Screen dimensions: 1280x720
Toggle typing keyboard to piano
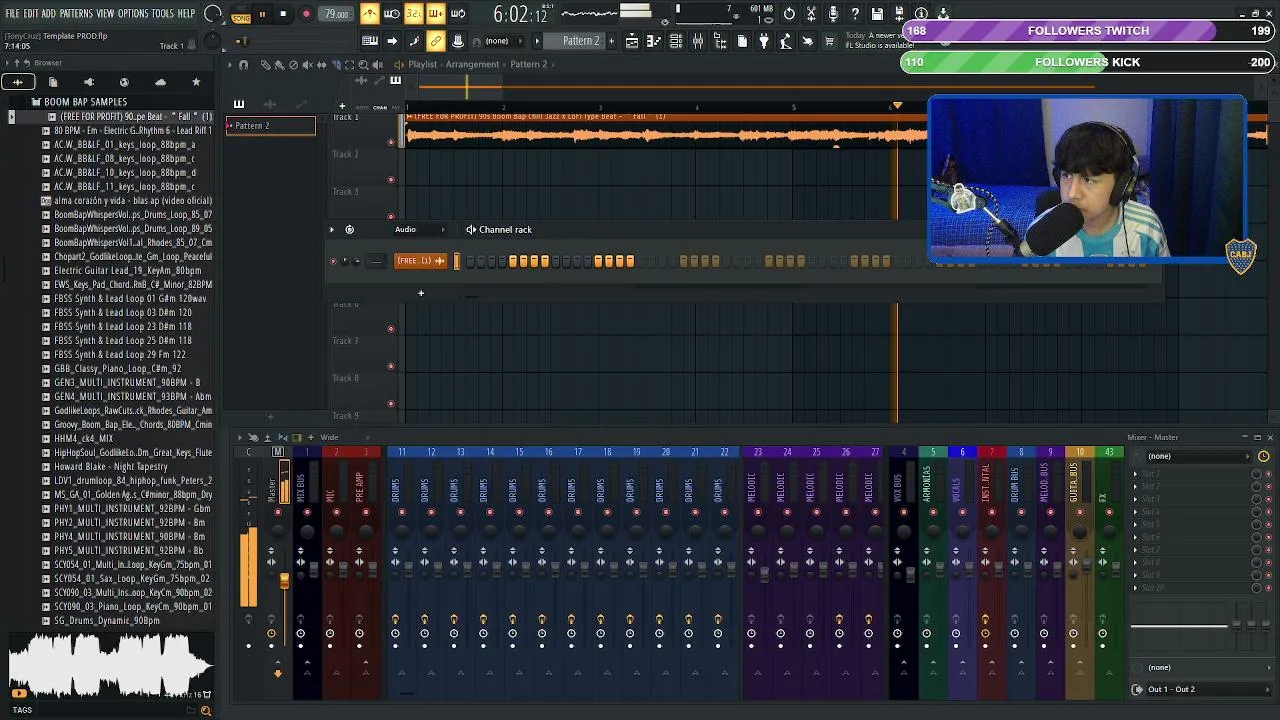click(370, 41)
